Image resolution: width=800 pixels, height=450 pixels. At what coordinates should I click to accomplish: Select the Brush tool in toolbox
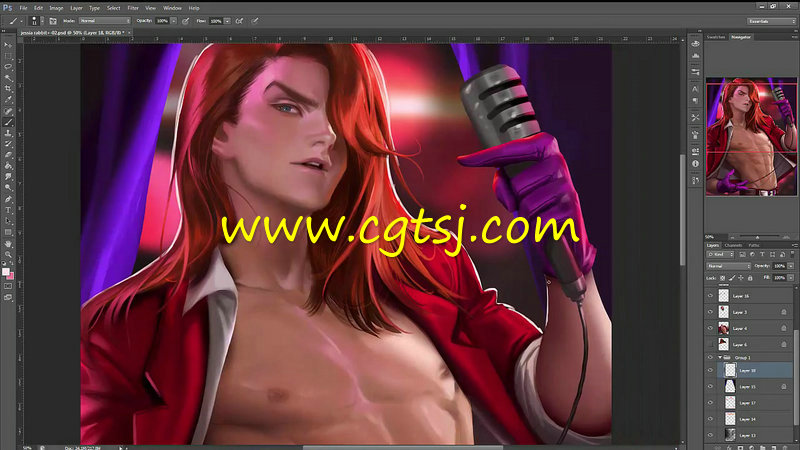pos(8,122)
